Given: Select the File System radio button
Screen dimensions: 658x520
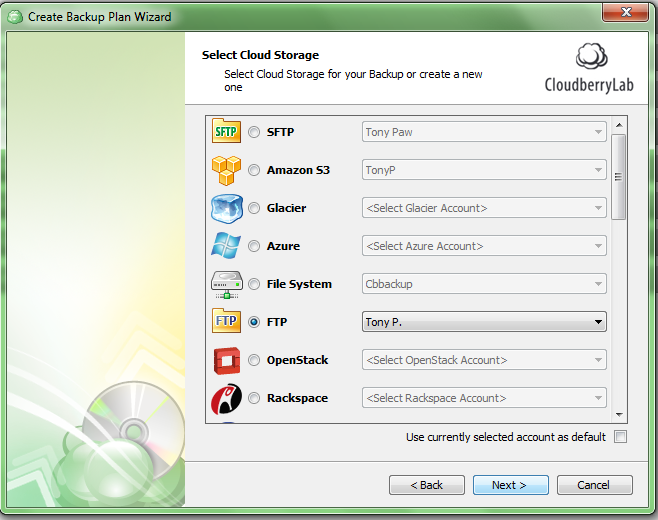Looking at the screenshot, I should (254, 284).
